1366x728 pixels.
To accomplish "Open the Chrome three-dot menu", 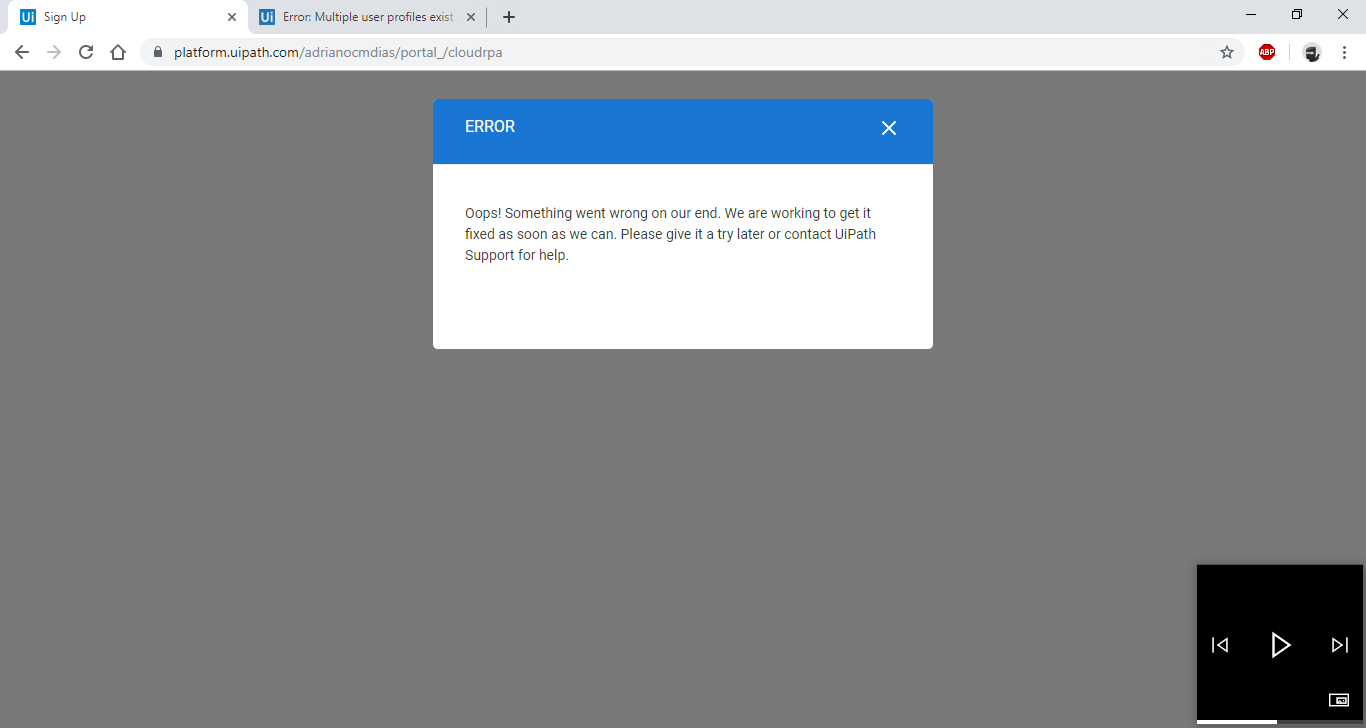I will point(1345,52).
